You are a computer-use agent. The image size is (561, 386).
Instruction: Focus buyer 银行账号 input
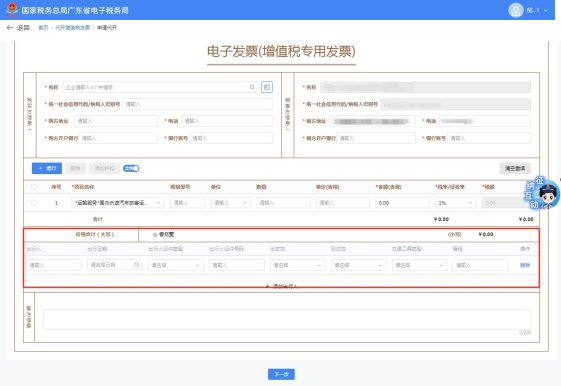click(x=231, y=138)
